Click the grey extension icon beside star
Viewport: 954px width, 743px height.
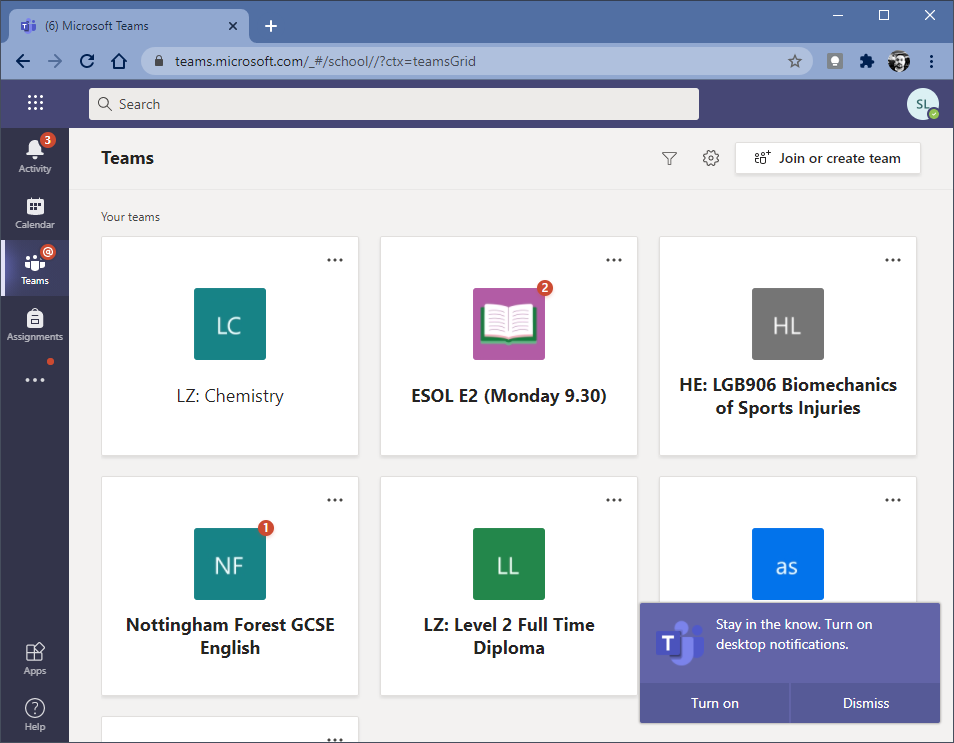click(x=835, y=61)
